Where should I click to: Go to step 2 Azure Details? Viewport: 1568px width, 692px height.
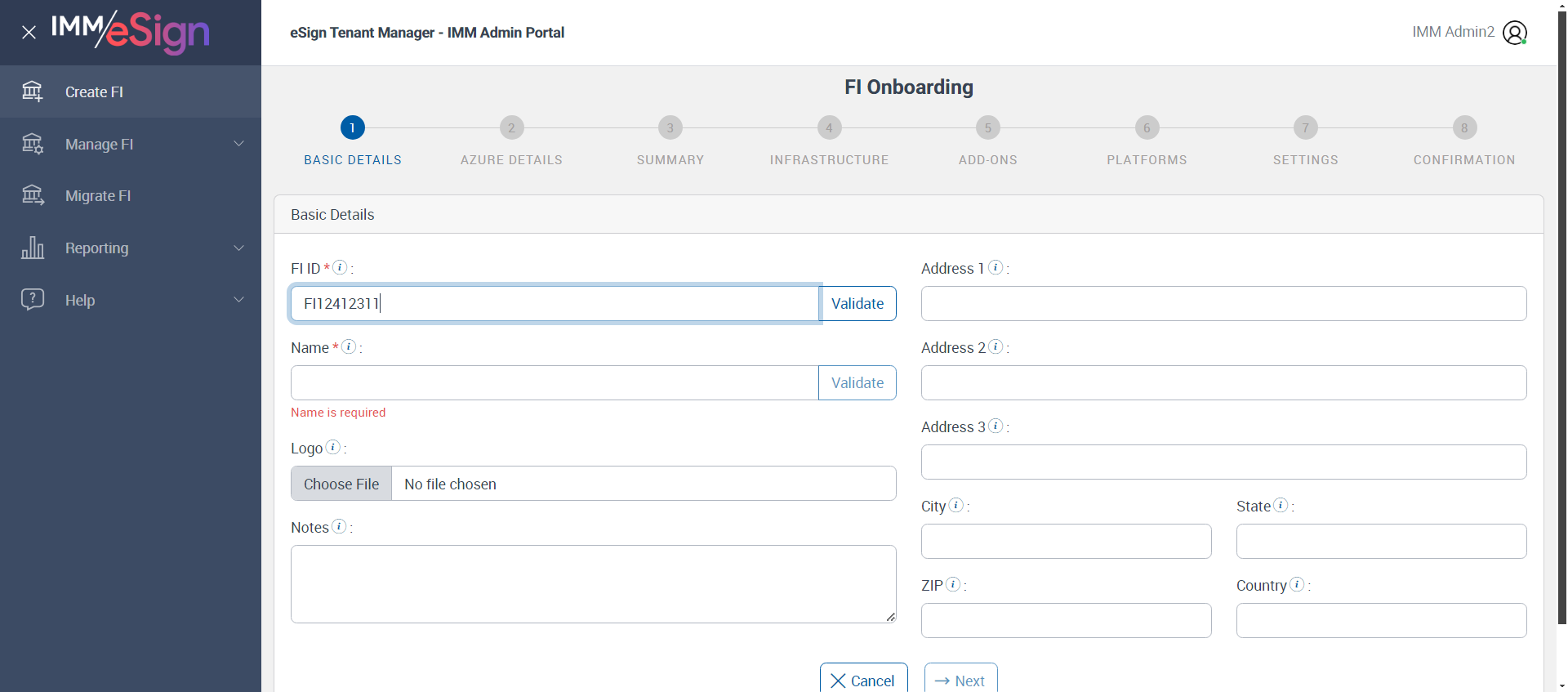pyautogui.click(x=511, y=128)
